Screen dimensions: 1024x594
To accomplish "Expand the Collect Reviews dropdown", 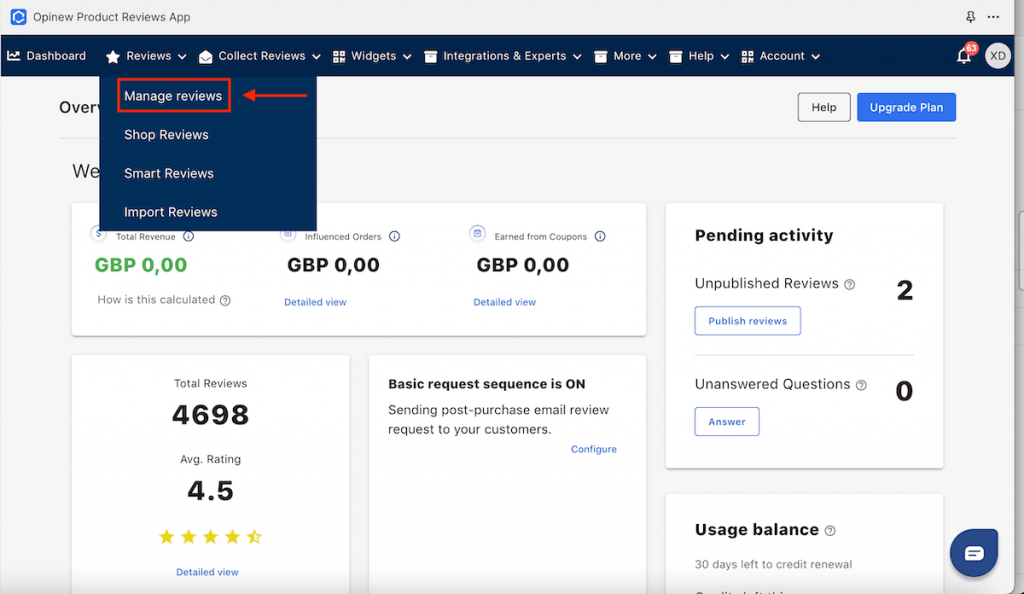I will tap(260, 56).
